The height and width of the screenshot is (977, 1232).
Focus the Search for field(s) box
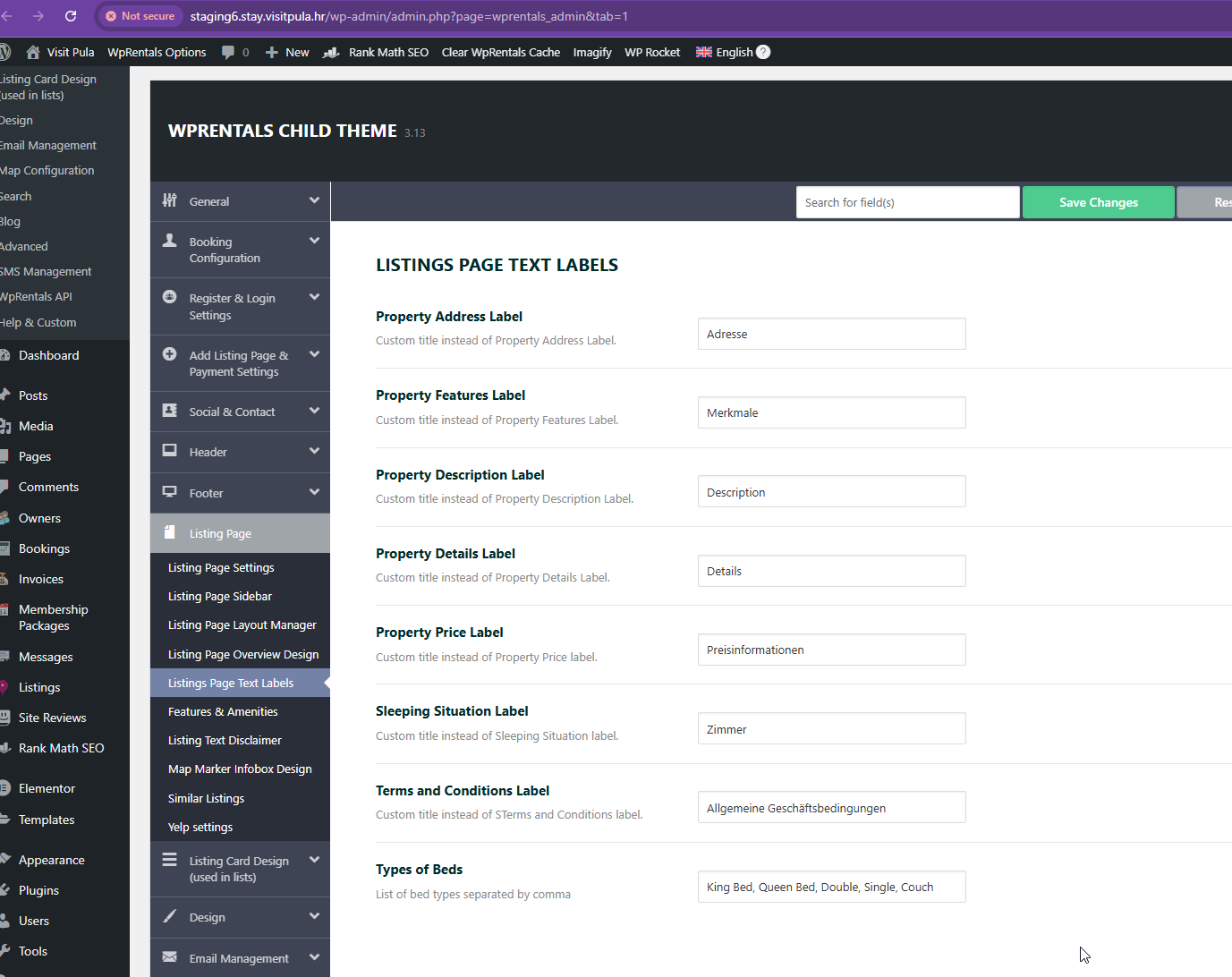click(x=908, y=202)
